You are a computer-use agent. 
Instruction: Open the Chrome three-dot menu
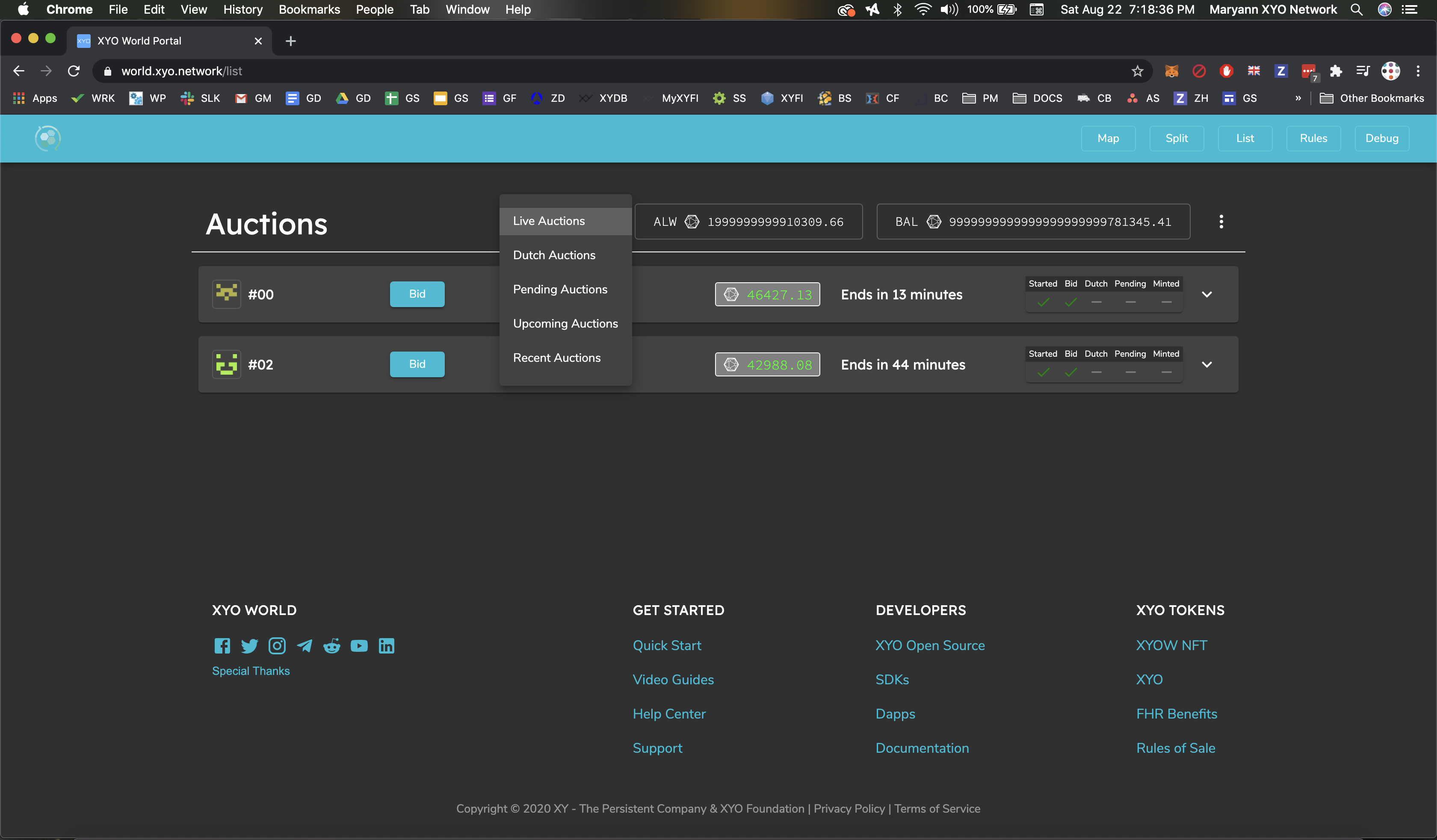pos(1418,71)
